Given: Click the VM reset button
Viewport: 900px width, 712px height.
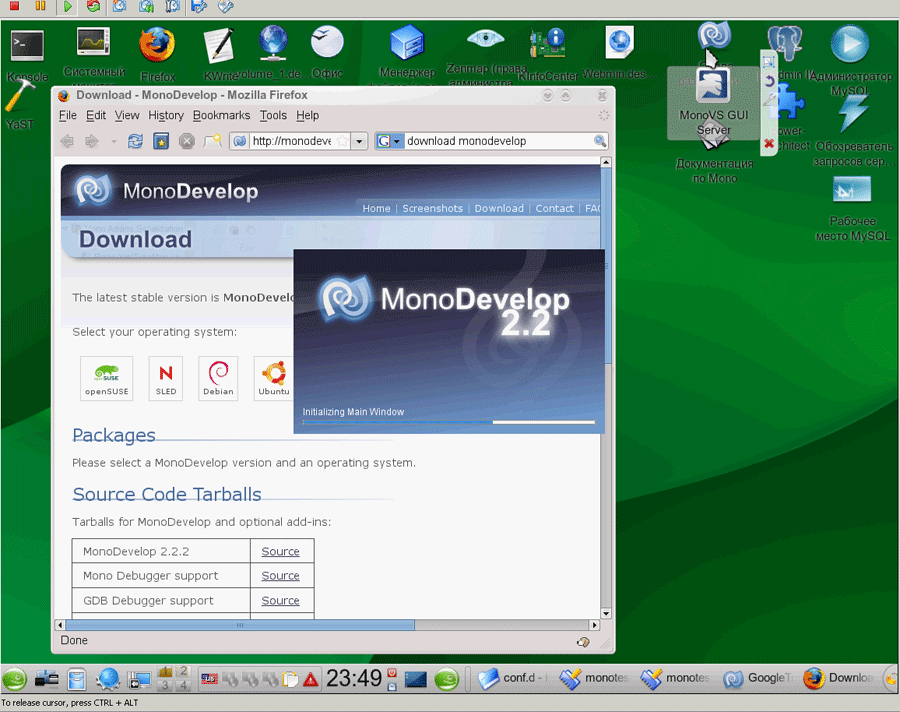Looking at the screenshot, I should [x=93, y=6].
